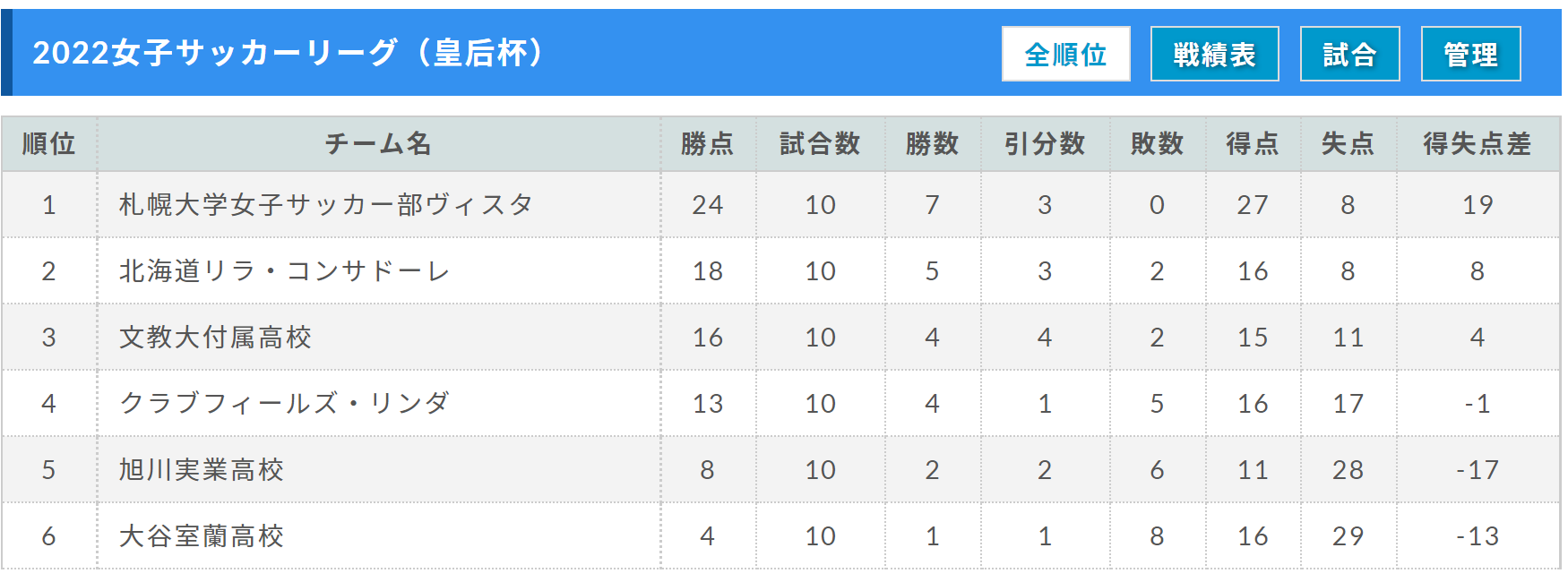The image size is (1568, 582).
Task: Click the 引分数 column header
Action: click(1045, 143)
